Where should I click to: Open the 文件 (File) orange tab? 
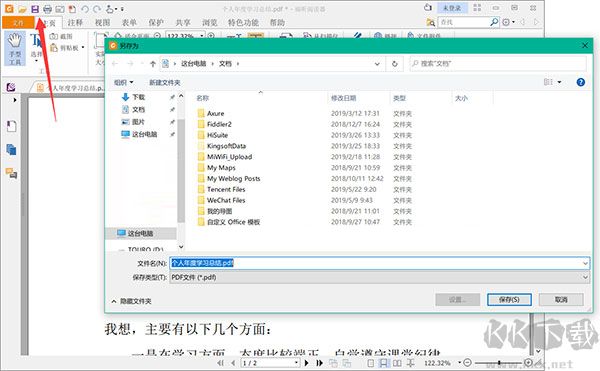tap(18, 23)
